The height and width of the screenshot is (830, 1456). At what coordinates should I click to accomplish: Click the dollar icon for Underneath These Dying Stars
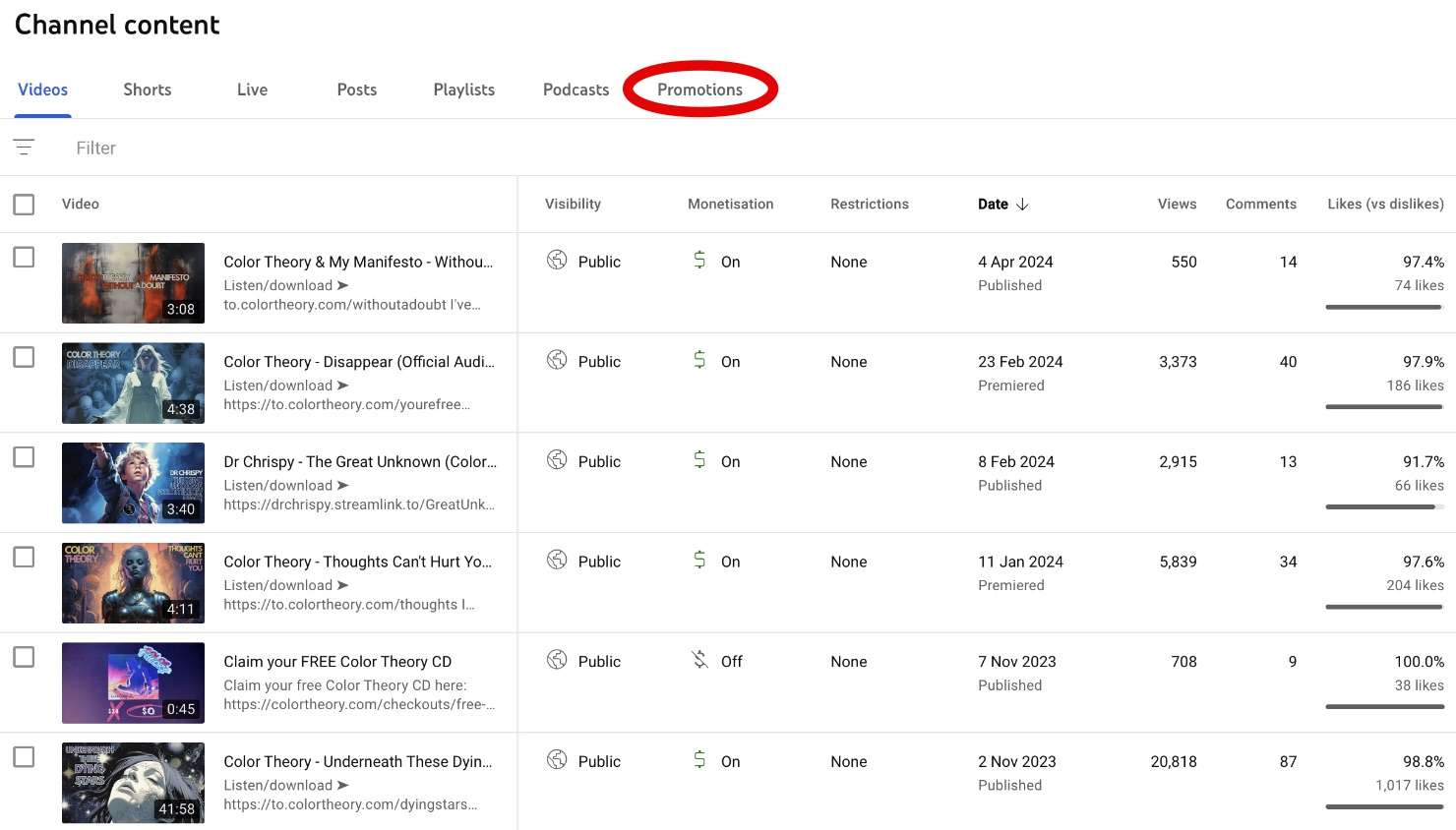point(699,759)
